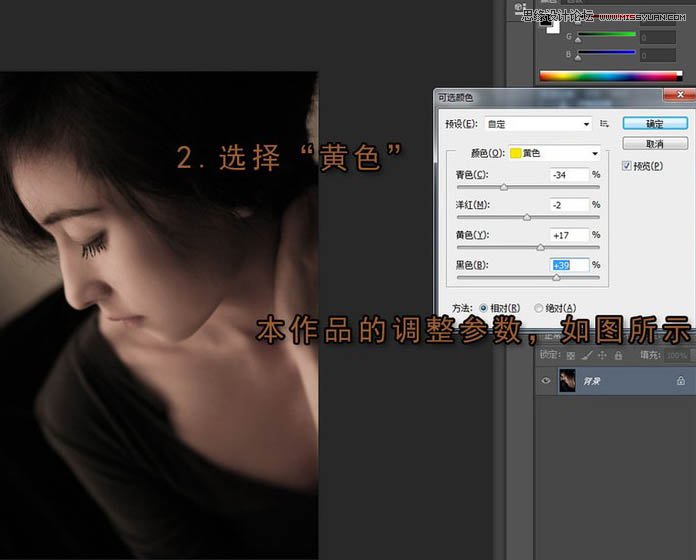Screen dimensions: 696x560
Task: Open the preset options icon beside 预设
Action: tap(604, 124)
